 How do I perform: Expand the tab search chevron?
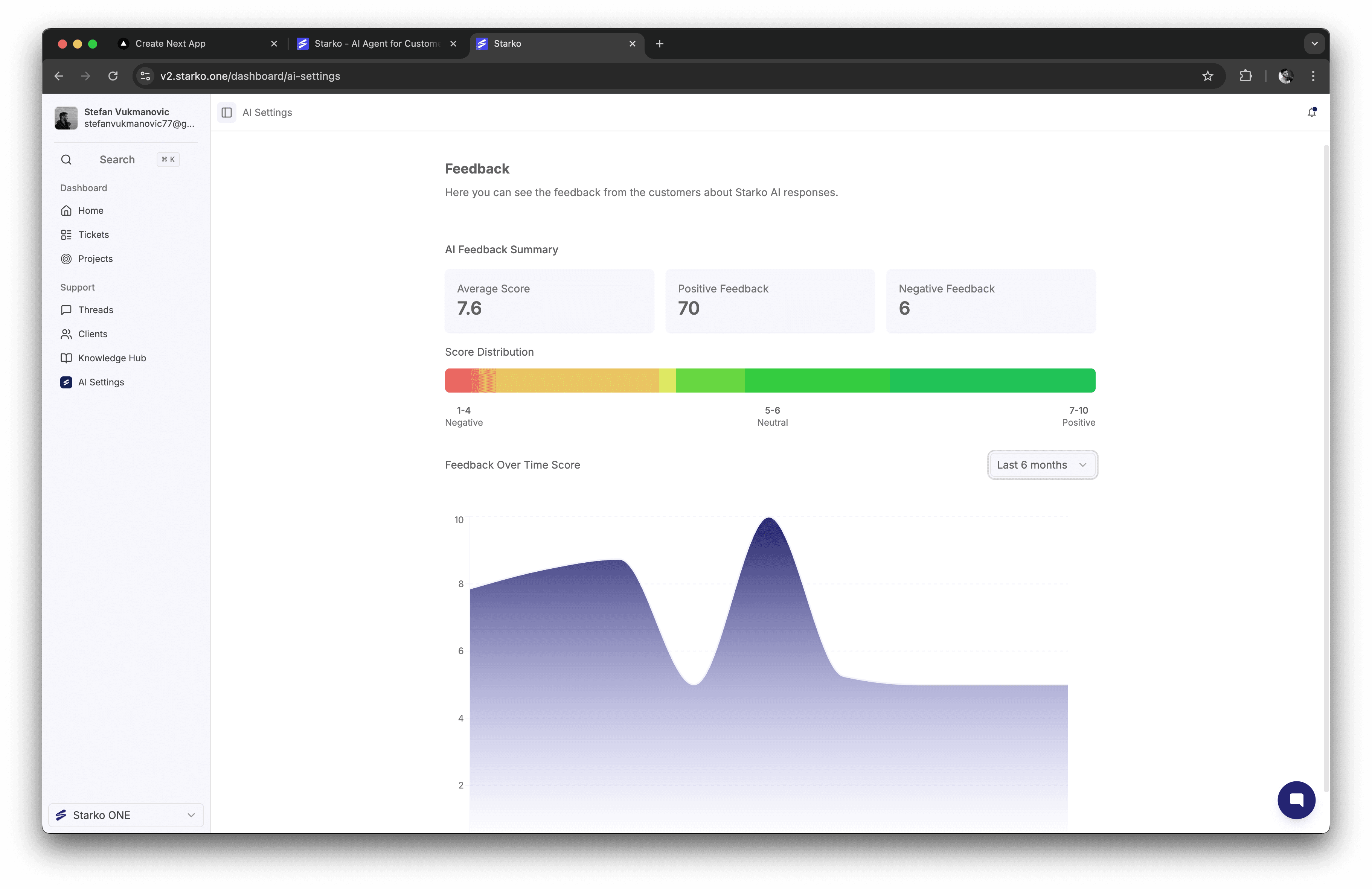(x=1314, y=44)
